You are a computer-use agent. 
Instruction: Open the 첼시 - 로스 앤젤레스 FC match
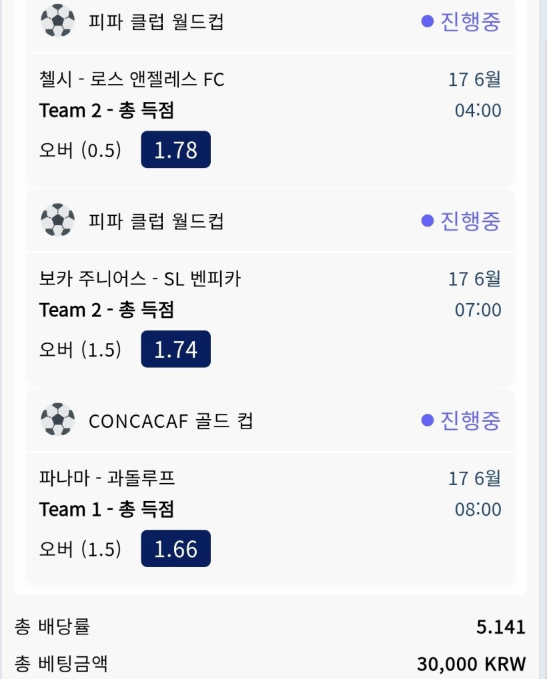[x=132, y=79]
